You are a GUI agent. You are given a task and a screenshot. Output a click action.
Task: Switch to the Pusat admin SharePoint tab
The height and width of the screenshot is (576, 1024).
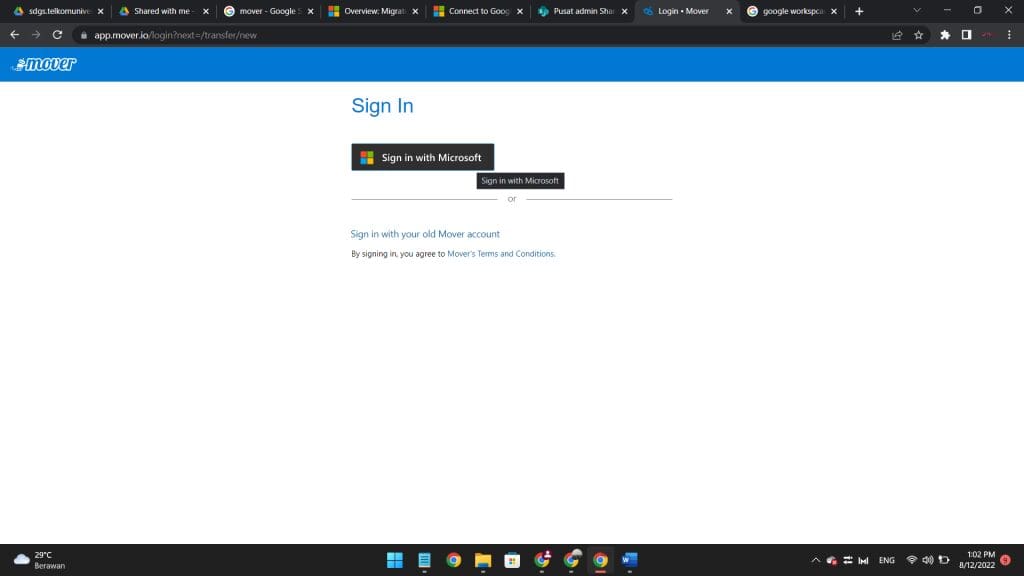click(583, 11)
